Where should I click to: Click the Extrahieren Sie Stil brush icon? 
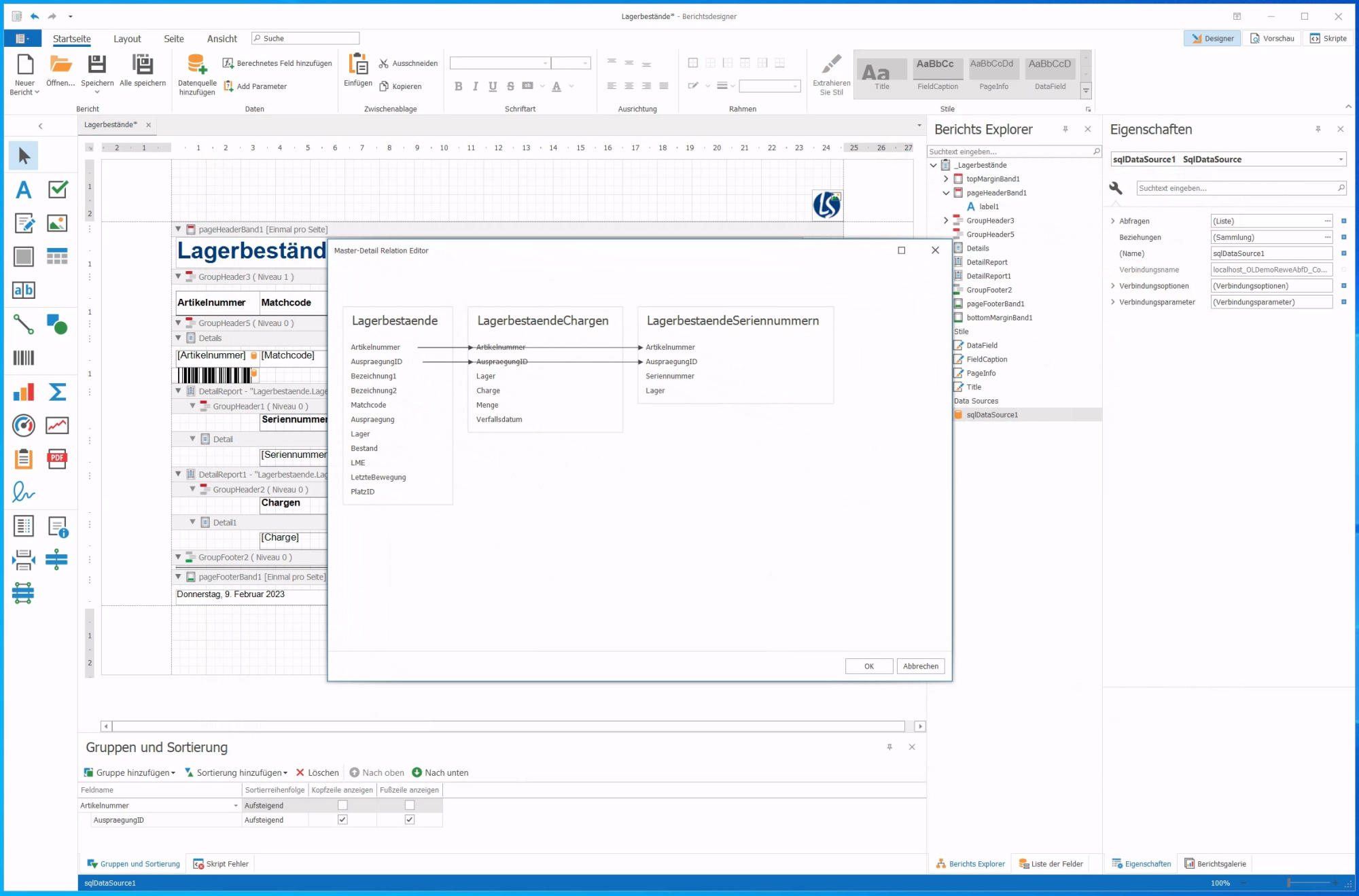[831, 65]
